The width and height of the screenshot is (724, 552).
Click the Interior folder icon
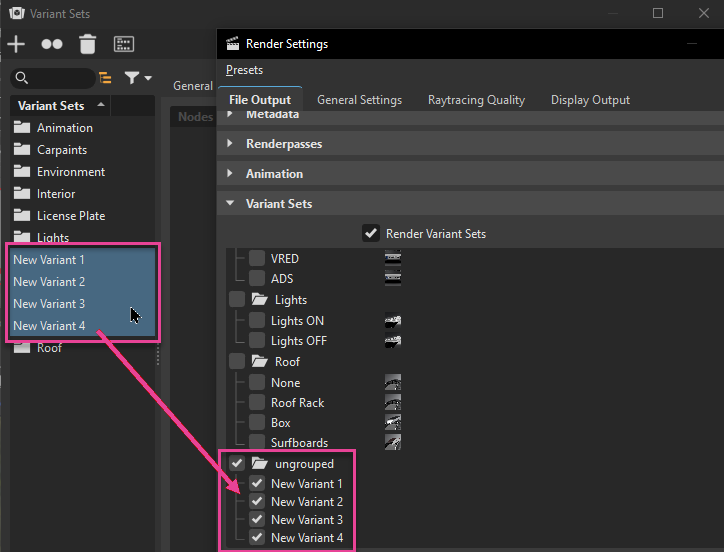(x=22, y=194)
